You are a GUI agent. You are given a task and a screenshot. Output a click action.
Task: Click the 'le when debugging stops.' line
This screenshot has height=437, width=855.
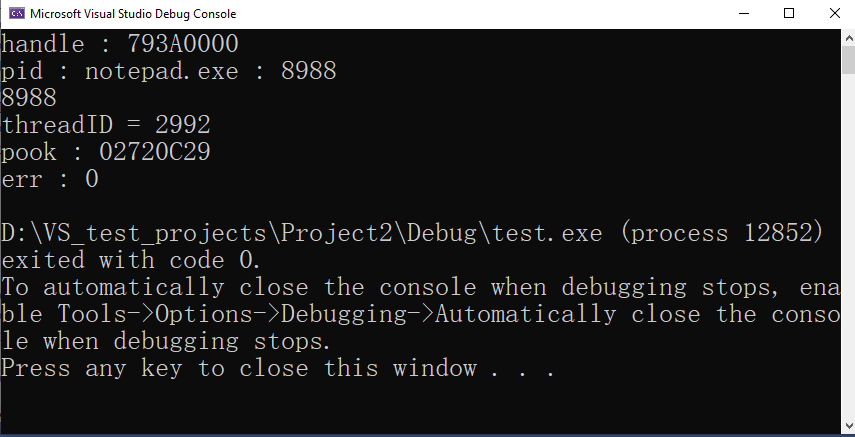coord(166,342)
